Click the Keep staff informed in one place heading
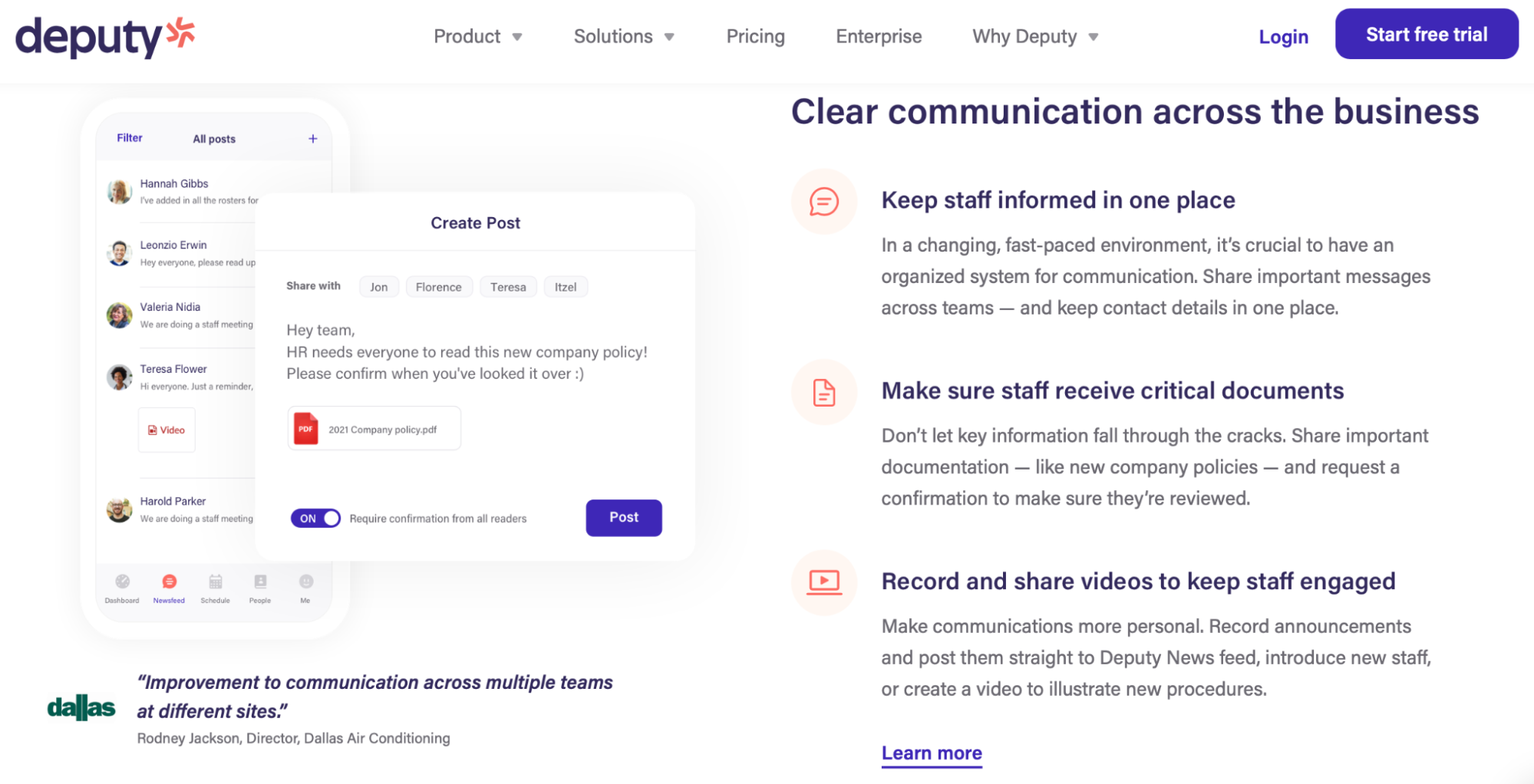Viewport: 1534px width, 784px height. click(x=1058, y=200)
